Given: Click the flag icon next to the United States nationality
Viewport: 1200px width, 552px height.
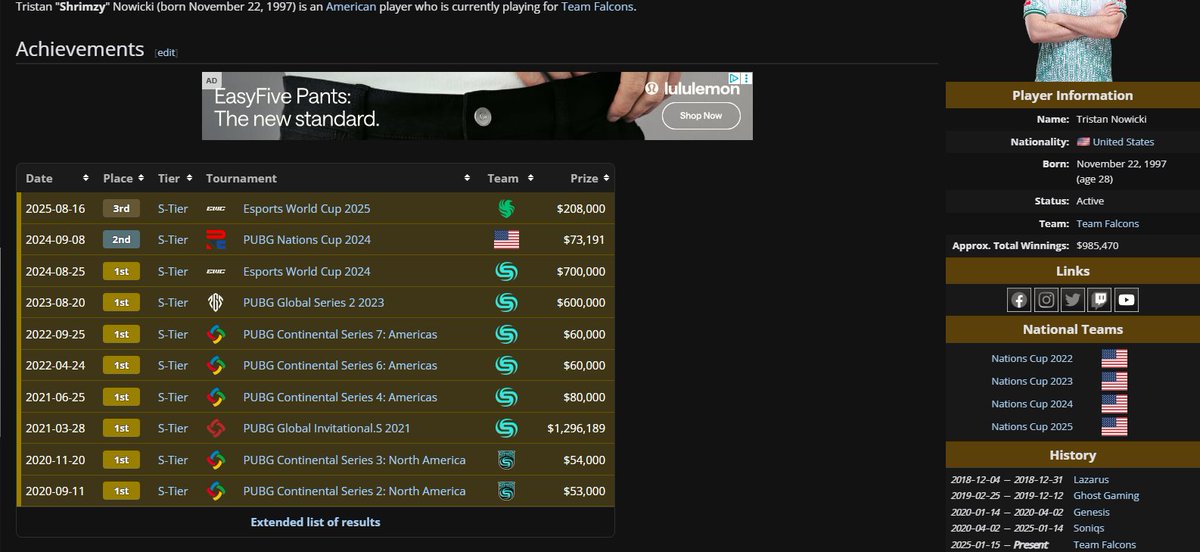Looking at the screenshot, I should point(1083,142).
